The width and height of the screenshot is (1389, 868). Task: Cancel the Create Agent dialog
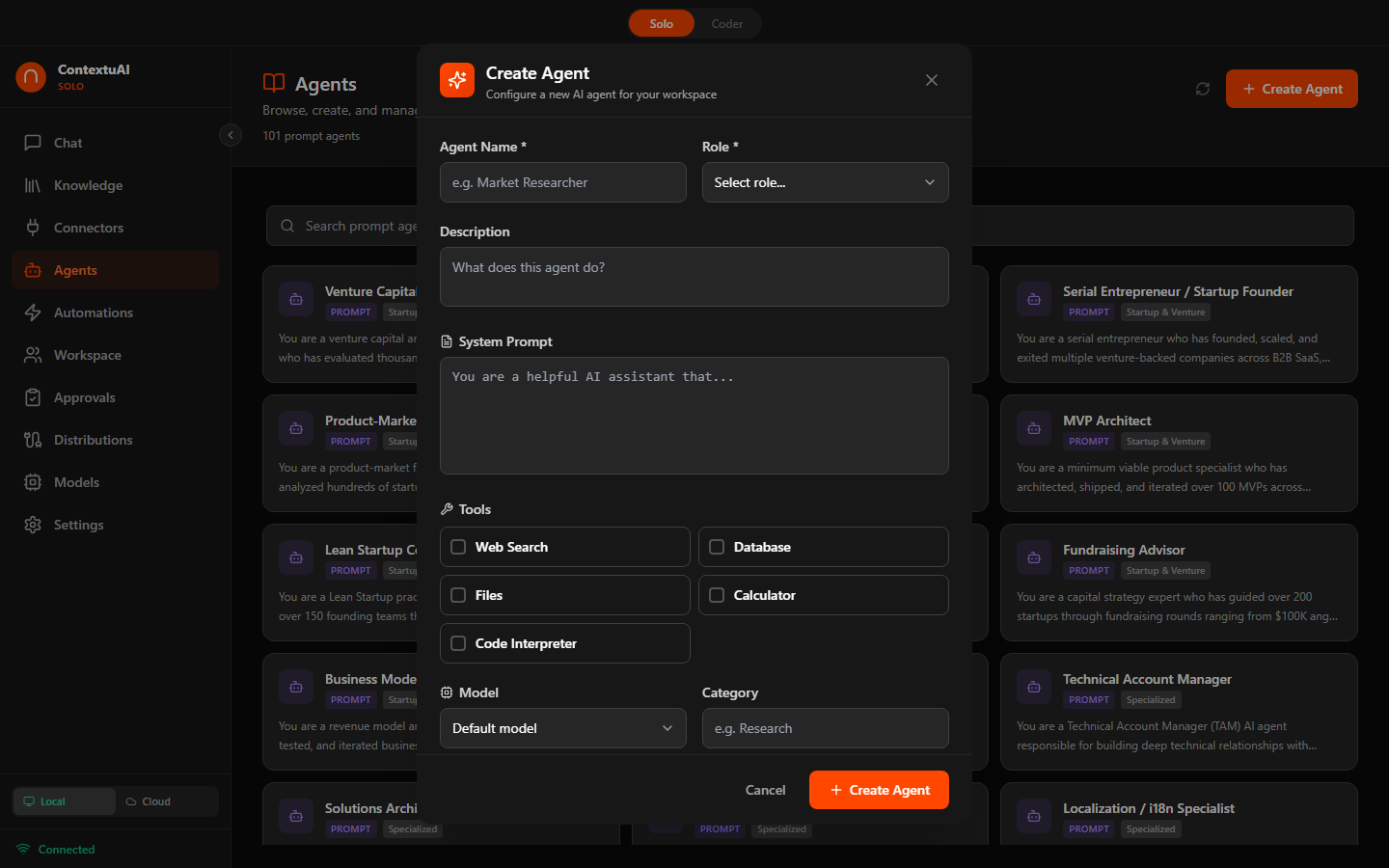(766, 790)
